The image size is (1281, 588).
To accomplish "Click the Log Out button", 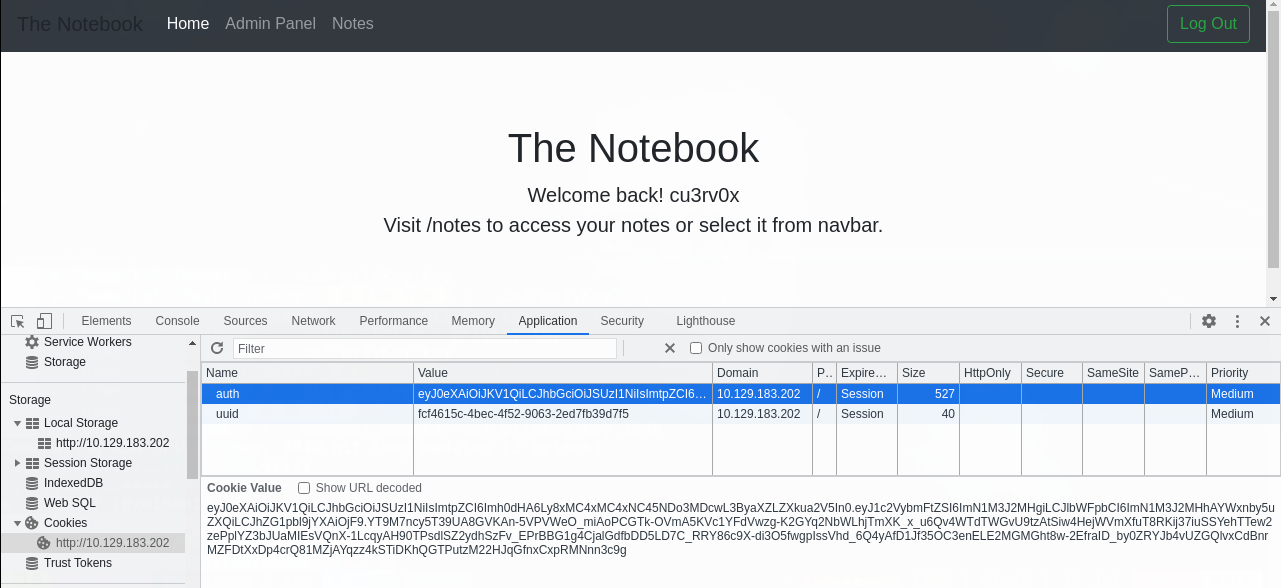I will coord(1208,24).
